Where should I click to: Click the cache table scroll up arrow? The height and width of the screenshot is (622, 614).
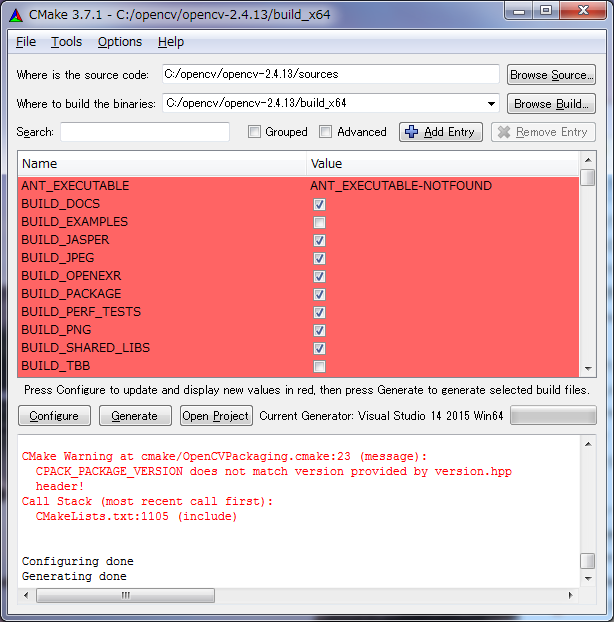588,159
